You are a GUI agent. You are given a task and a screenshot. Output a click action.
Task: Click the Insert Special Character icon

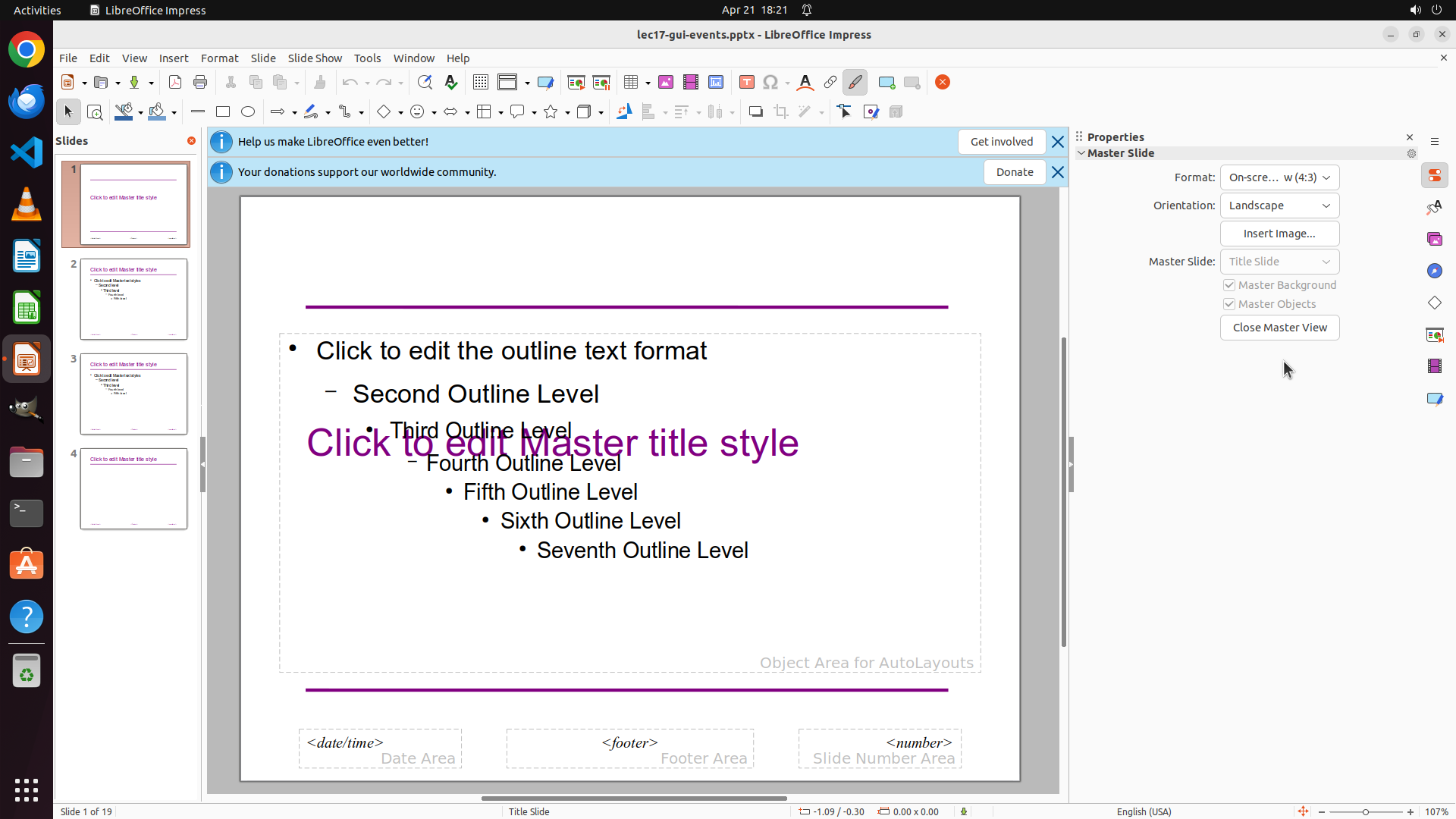point(770,83)
